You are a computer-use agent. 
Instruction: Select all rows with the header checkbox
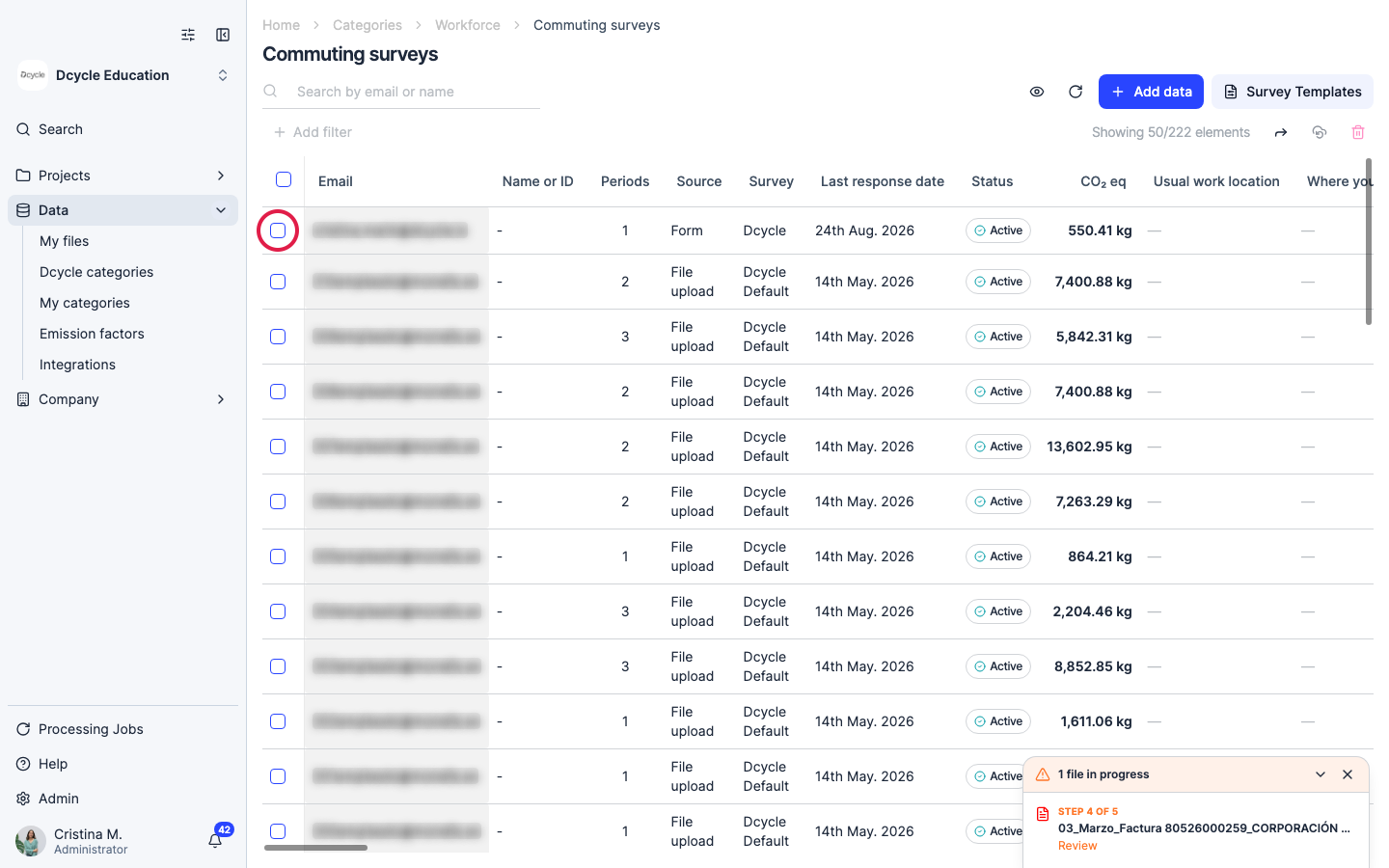tap(284, 179)
